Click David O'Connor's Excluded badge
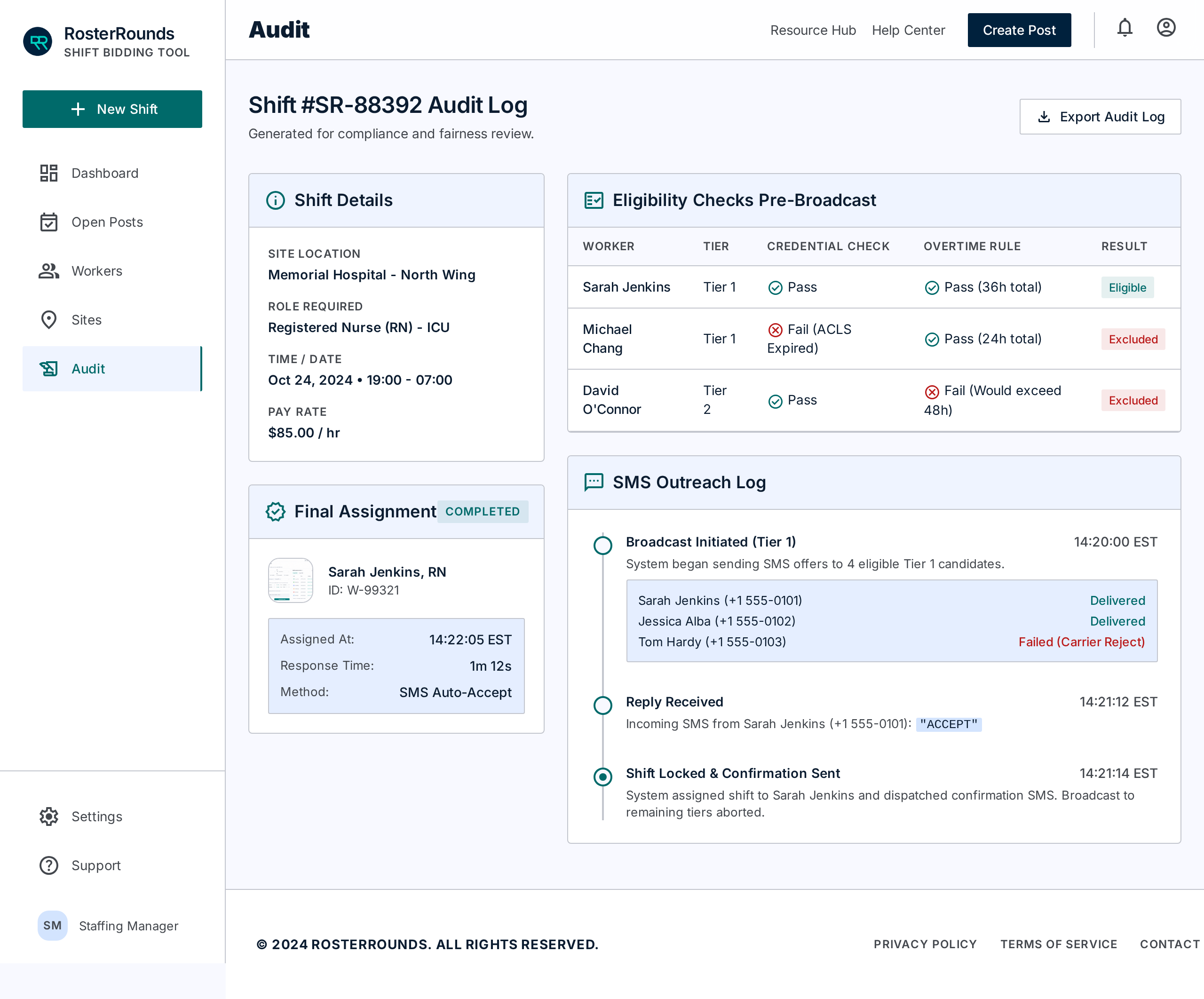Viewport: 1204px width, 999px height. pos(1133,400)
